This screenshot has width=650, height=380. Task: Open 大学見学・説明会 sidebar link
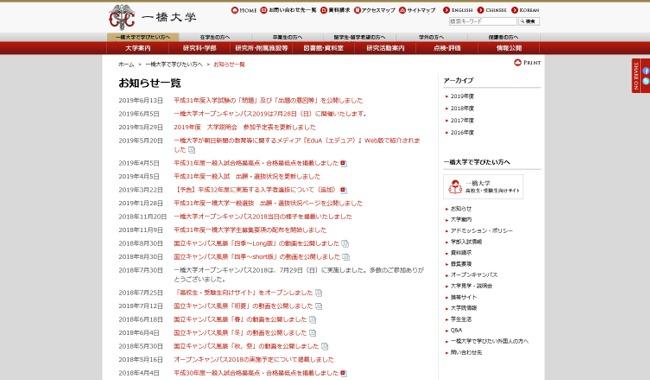click(471, 286)
